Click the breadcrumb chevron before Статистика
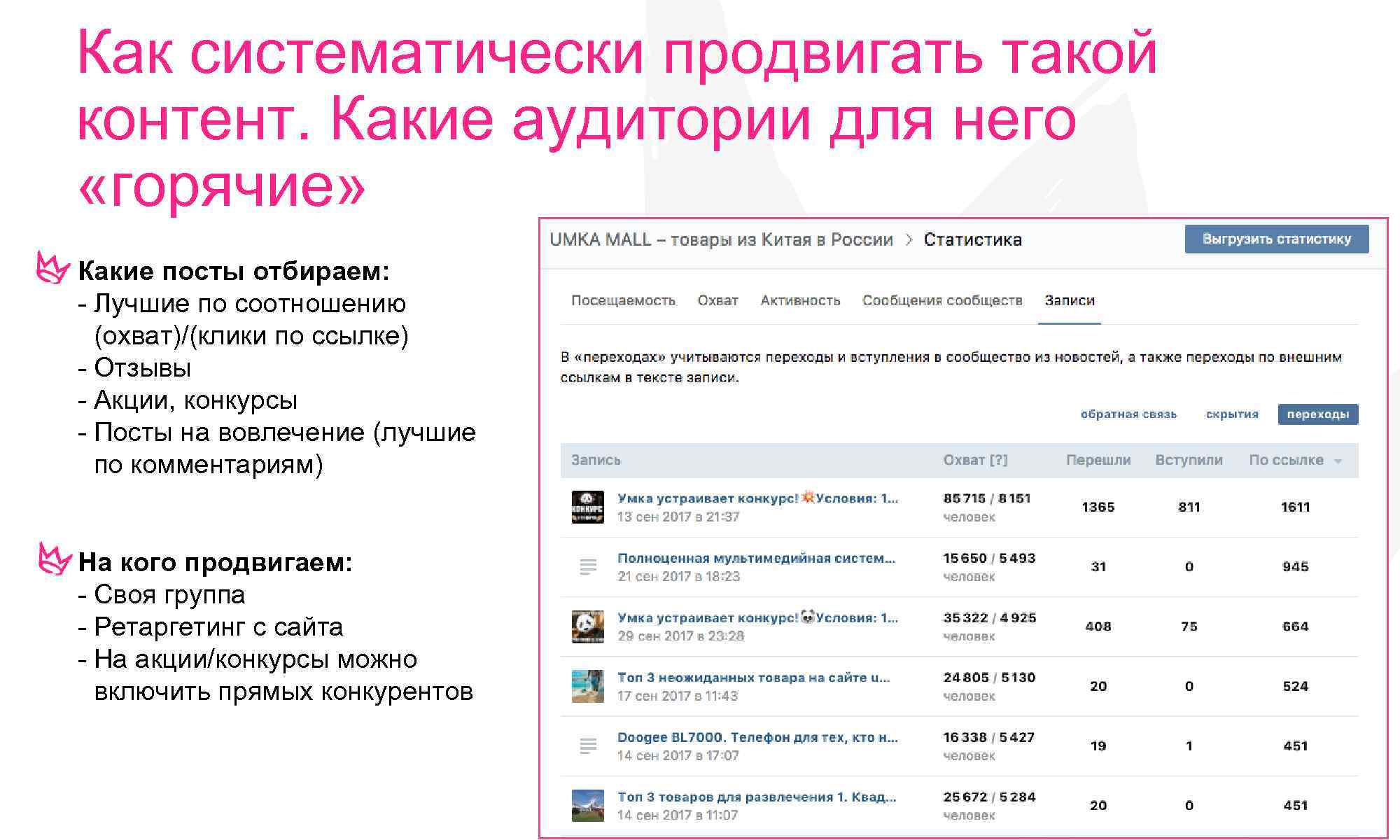This screenshot has height=840, width=1400. (x=909, y=240)
